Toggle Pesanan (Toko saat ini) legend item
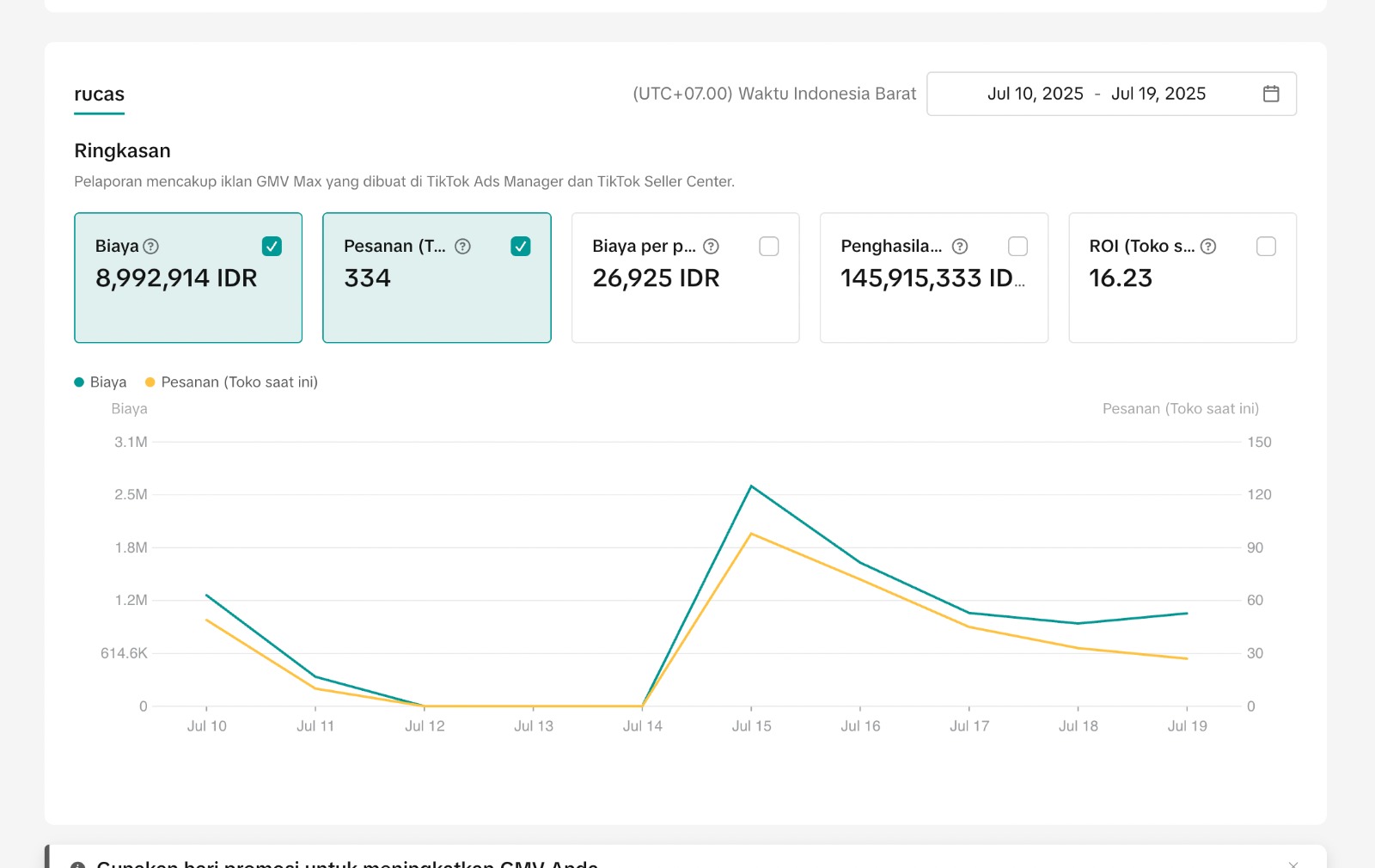 pos(231,382)
